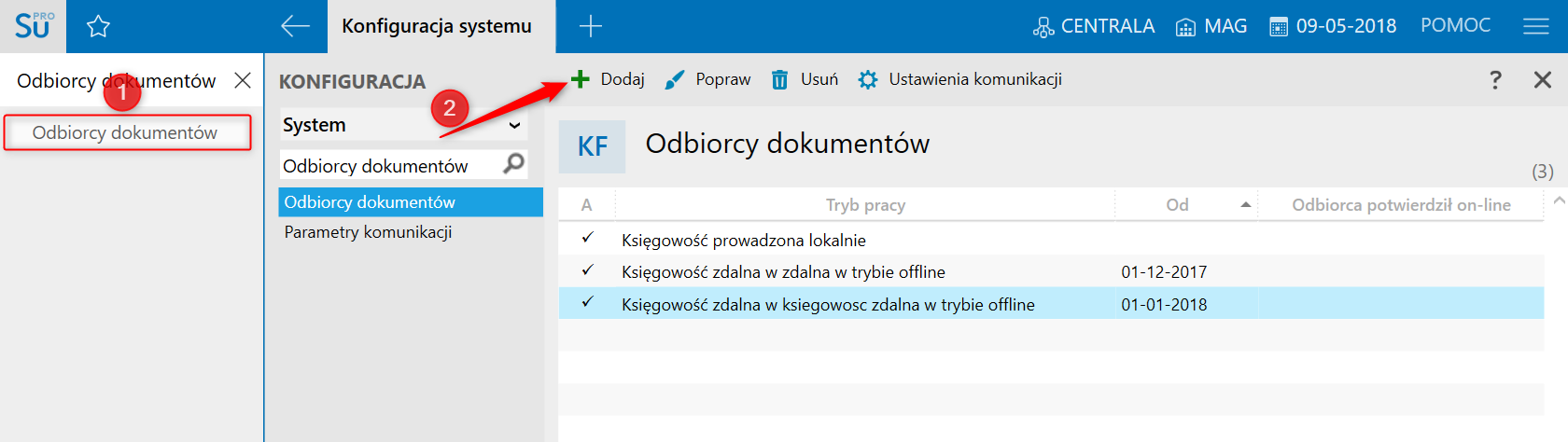
Task: Expand the System dropdown
Action: [513, 125]
